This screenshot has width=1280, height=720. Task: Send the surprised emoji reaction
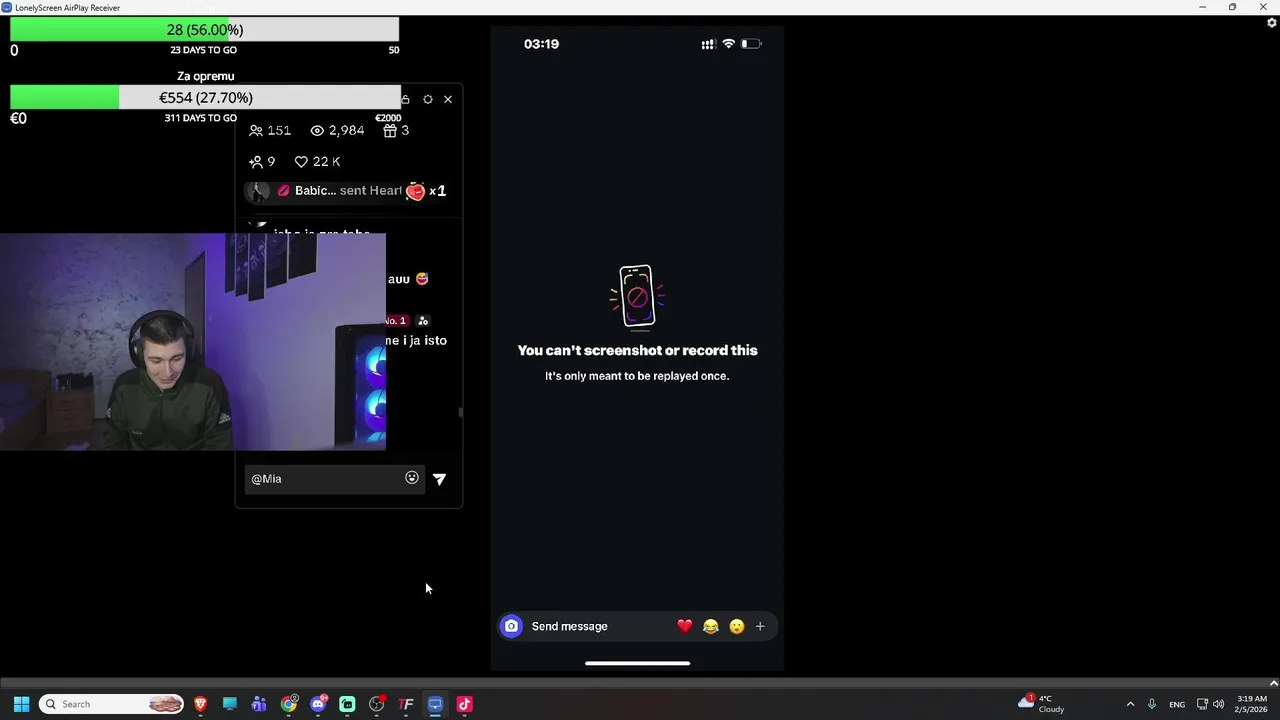point(736,626)
